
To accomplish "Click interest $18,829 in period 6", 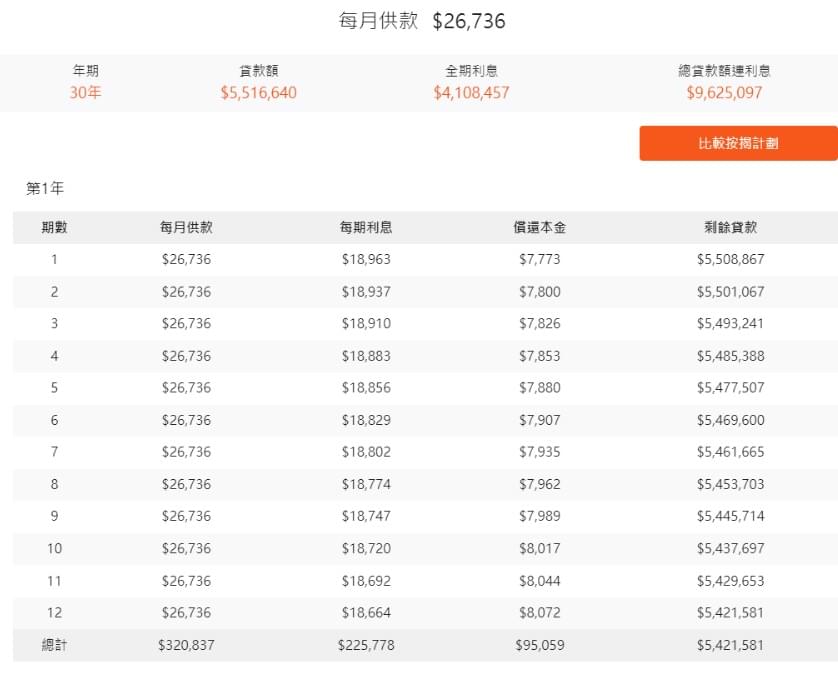I will click(x=366, y=420).
